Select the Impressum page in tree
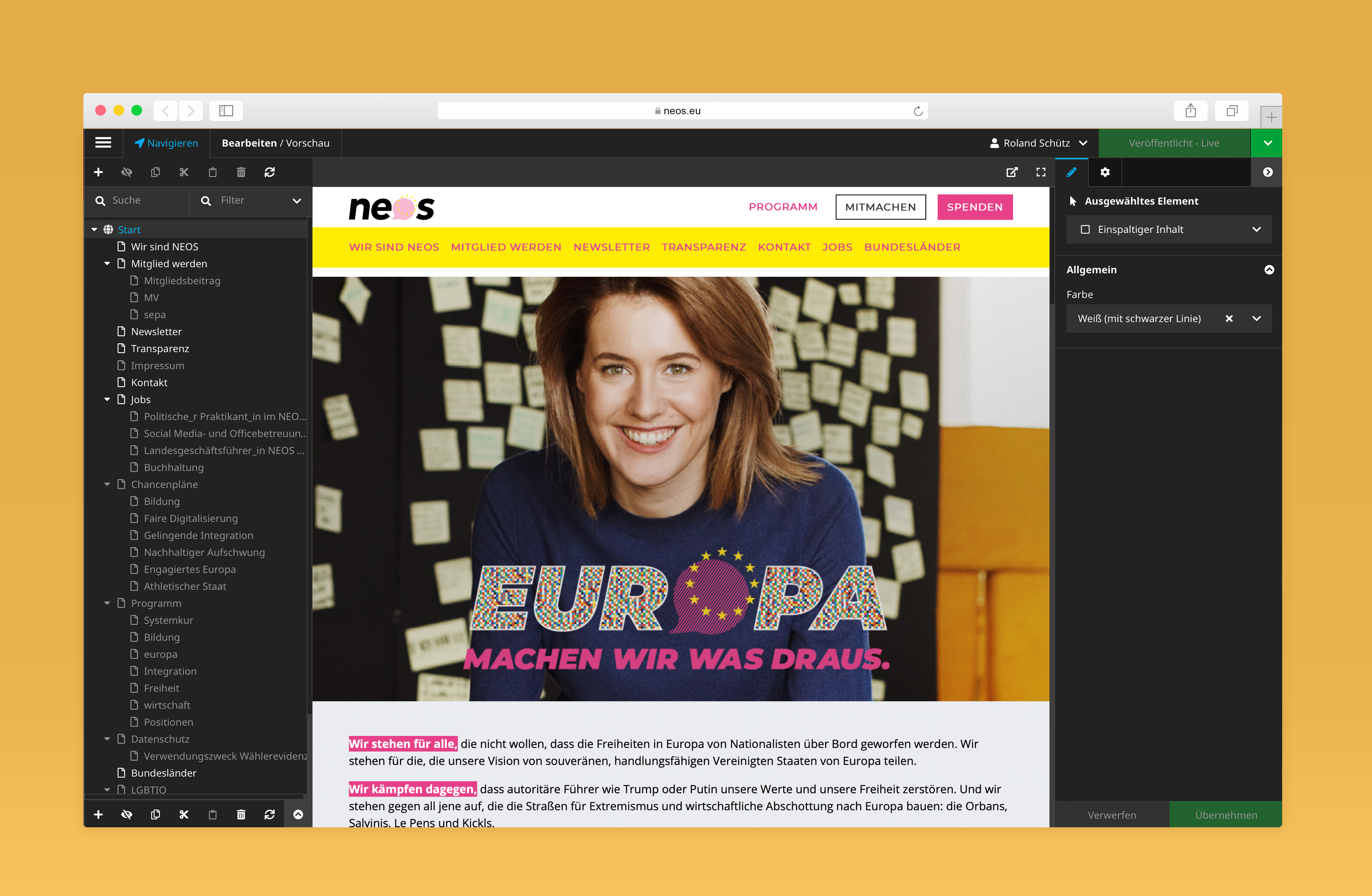Screen dimensions: 1372x896 [157, 365]
